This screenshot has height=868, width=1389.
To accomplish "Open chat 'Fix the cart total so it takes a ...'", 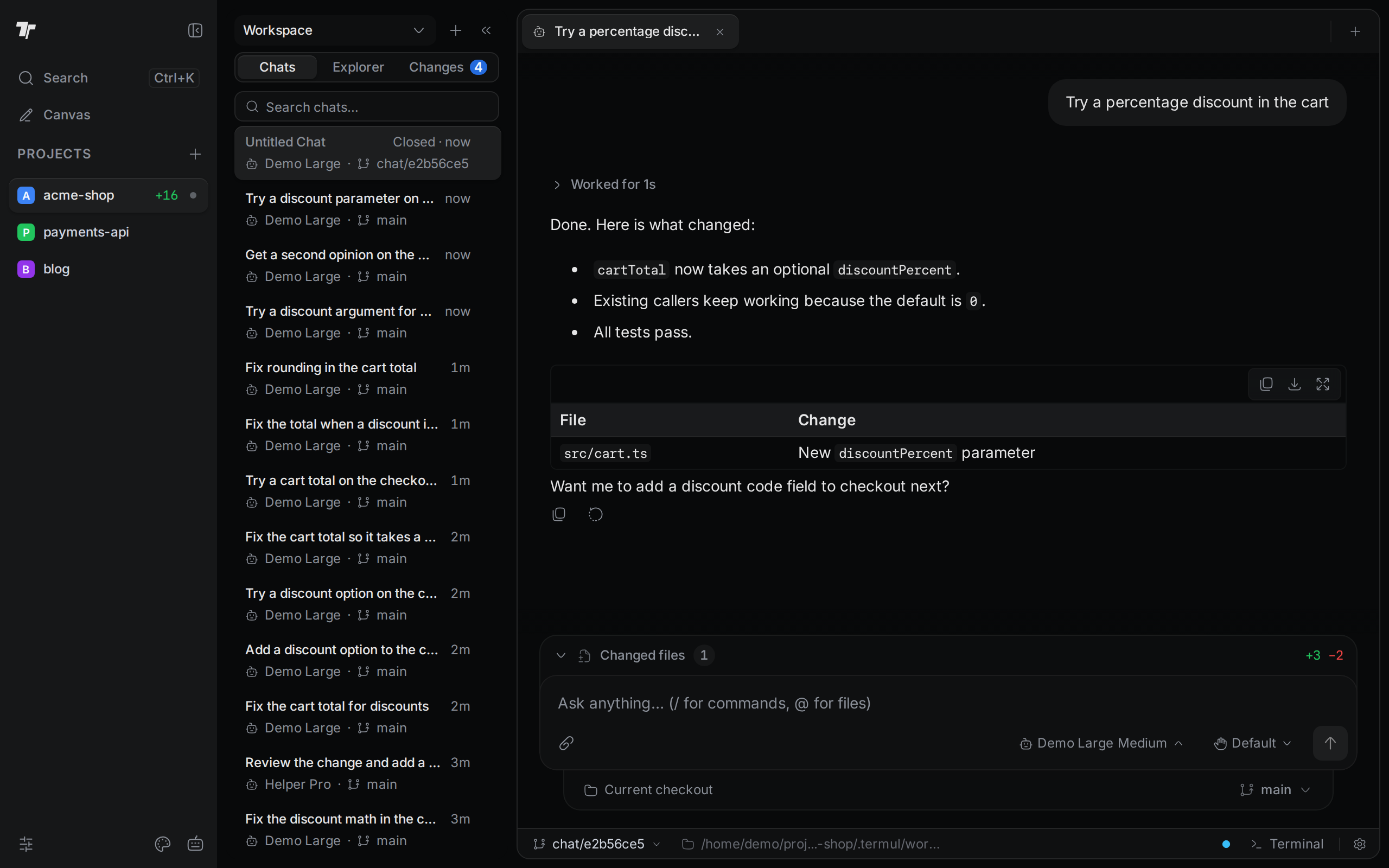I will (367, 547).
